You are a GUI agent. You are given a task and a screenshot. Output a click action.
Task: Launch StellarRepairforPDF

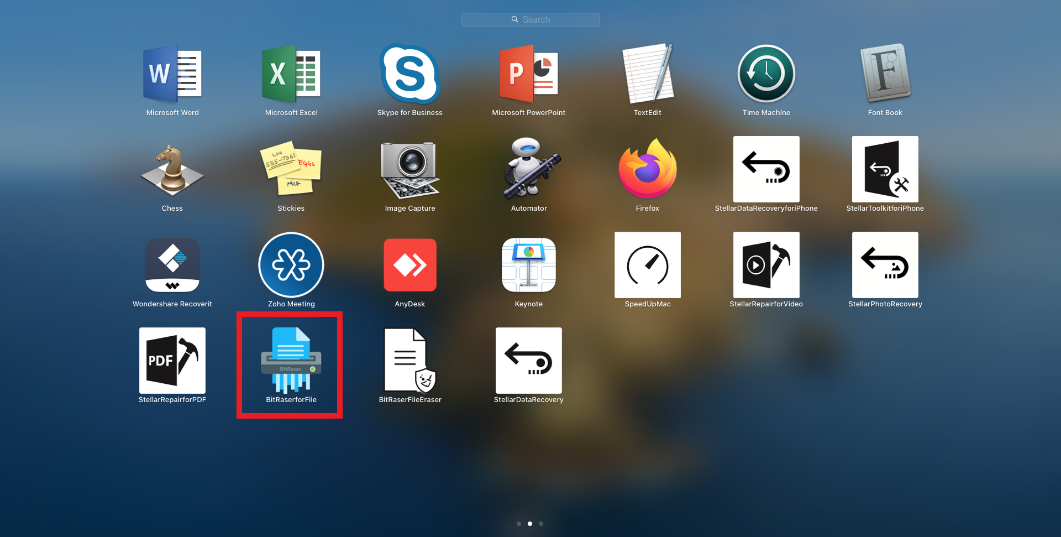[173, 360]
